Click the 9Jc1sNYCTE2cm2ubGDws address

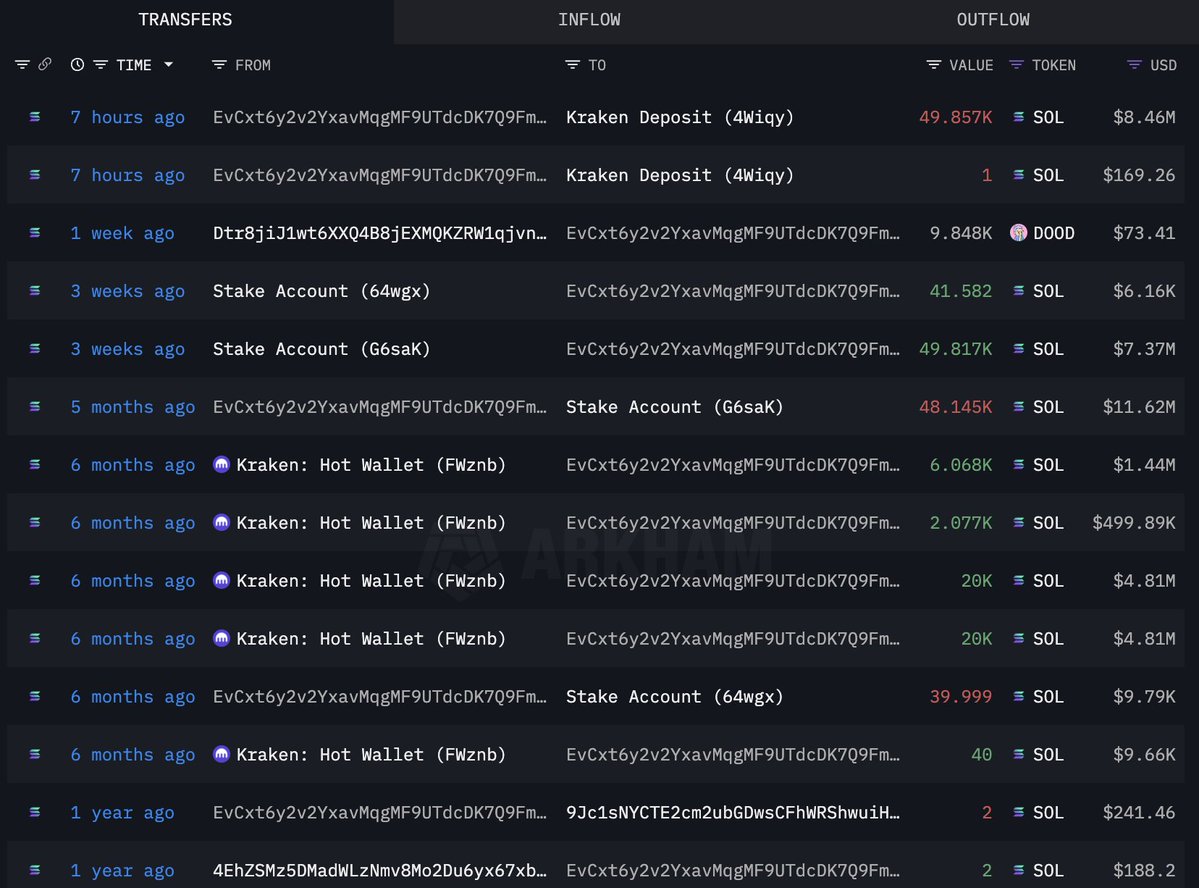tap(733, 812)
